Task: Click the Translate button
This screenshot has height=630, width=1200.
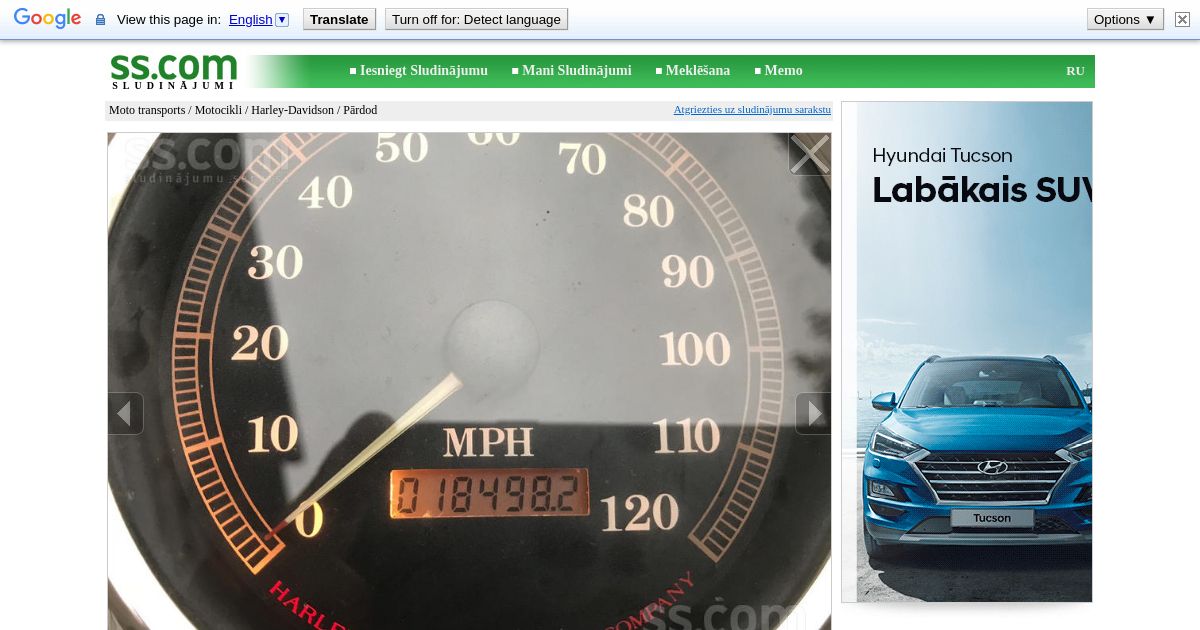Action: pos(339,19)
